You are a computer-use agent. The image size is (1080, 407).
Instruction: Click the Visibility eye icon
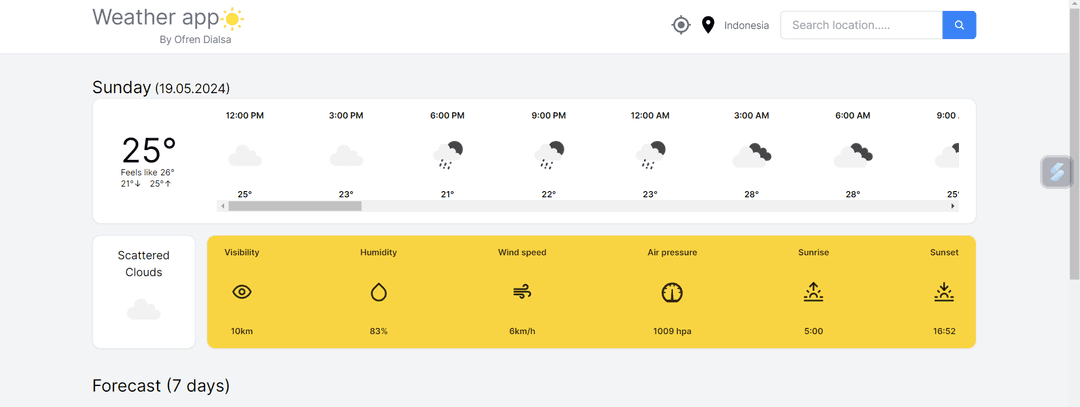click(x=242, y=292)
